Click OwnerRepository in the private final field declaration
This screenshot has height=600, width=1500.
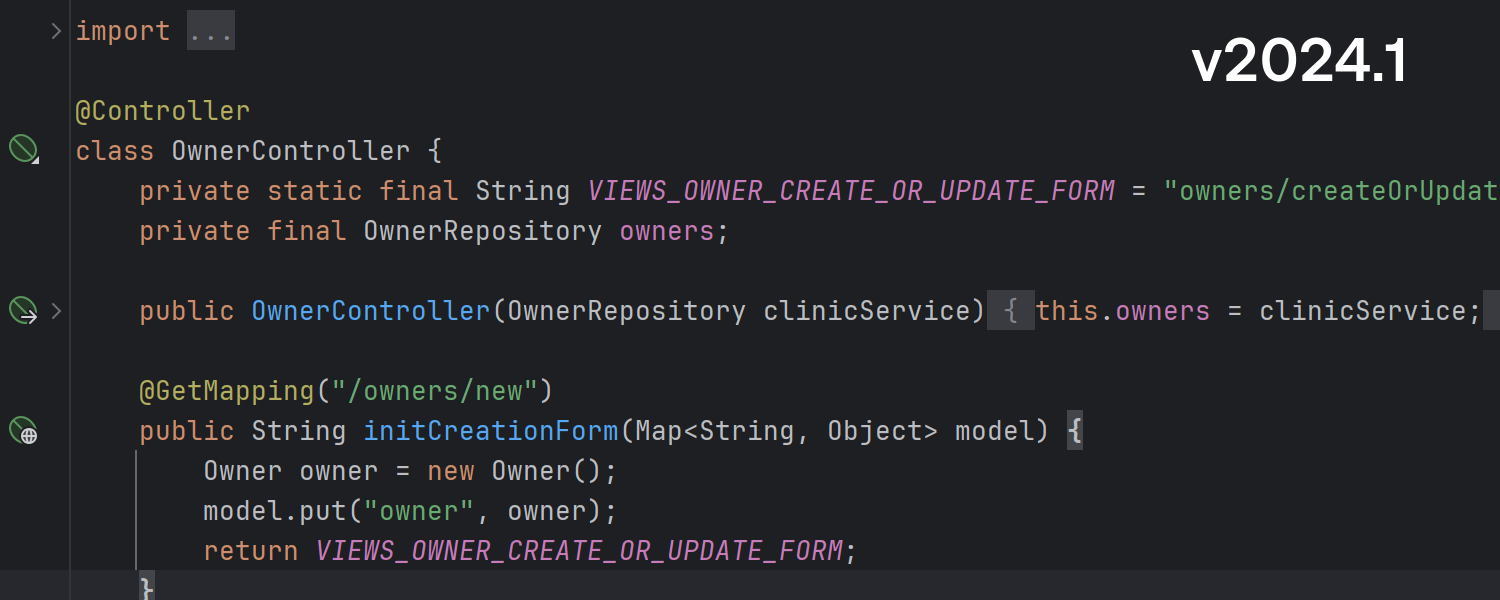click(x=483, y=231)
